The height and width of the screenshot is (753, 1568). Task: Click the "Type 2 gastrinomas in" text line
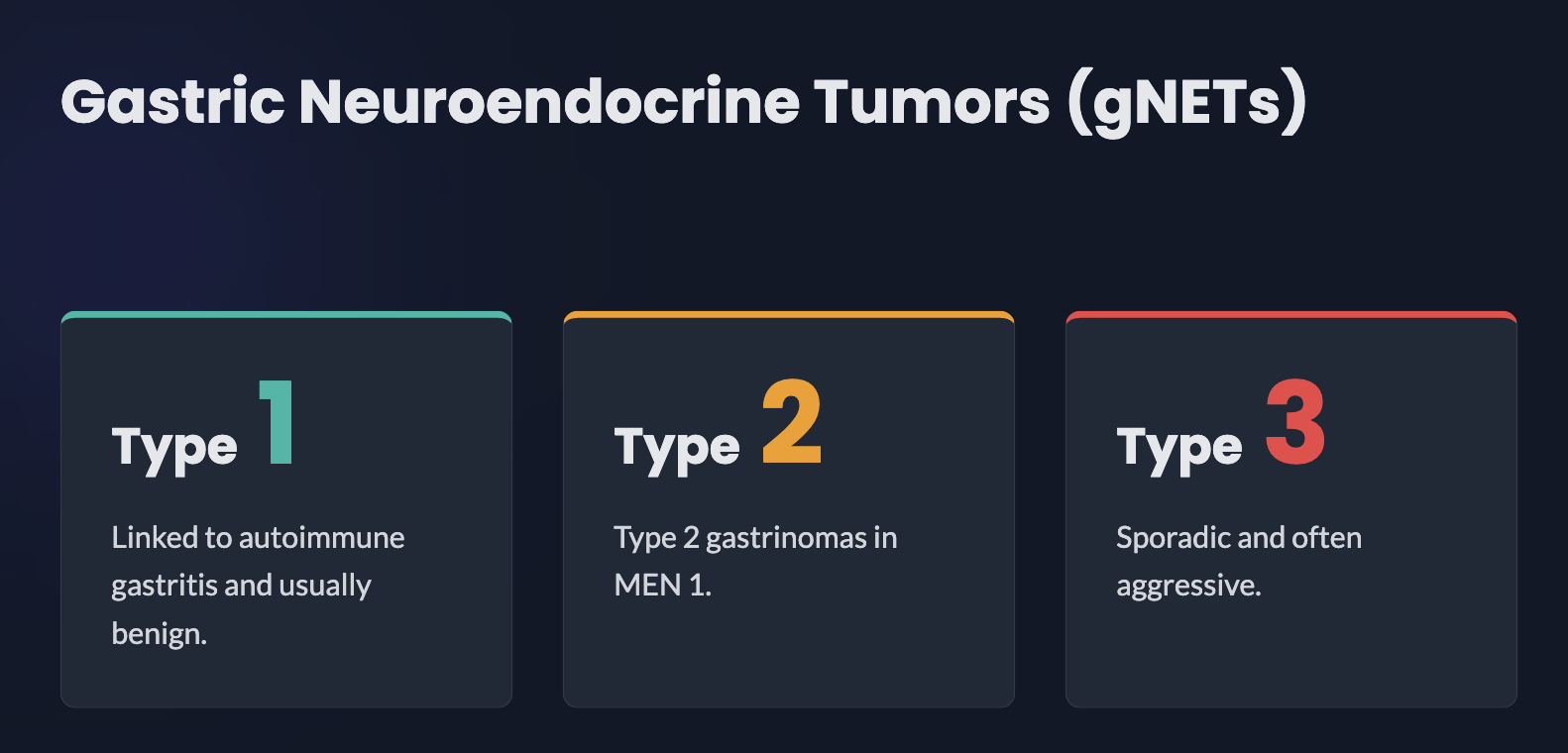(755, 537)
